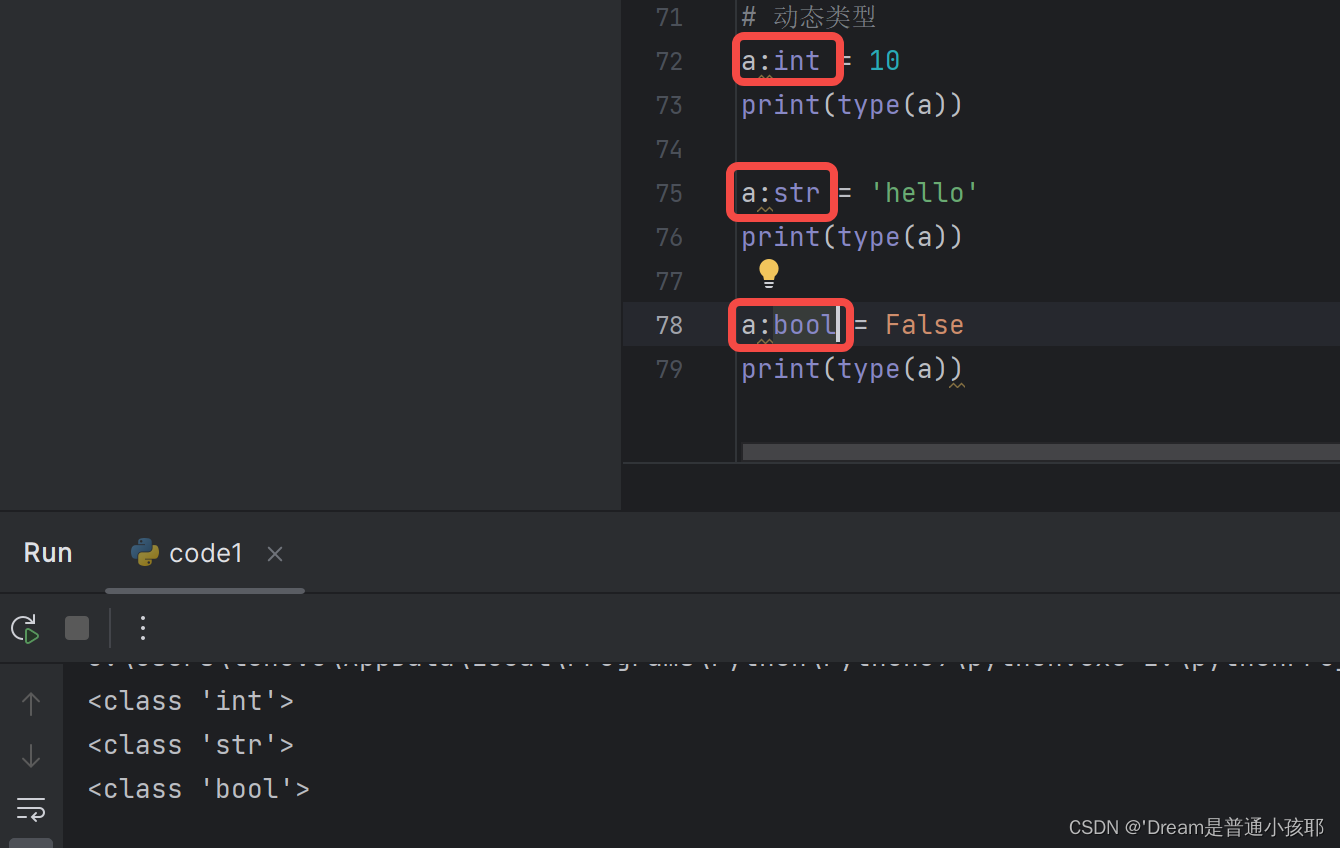
Task: Click the str annotation on line 75
Action: pos(797,193)
